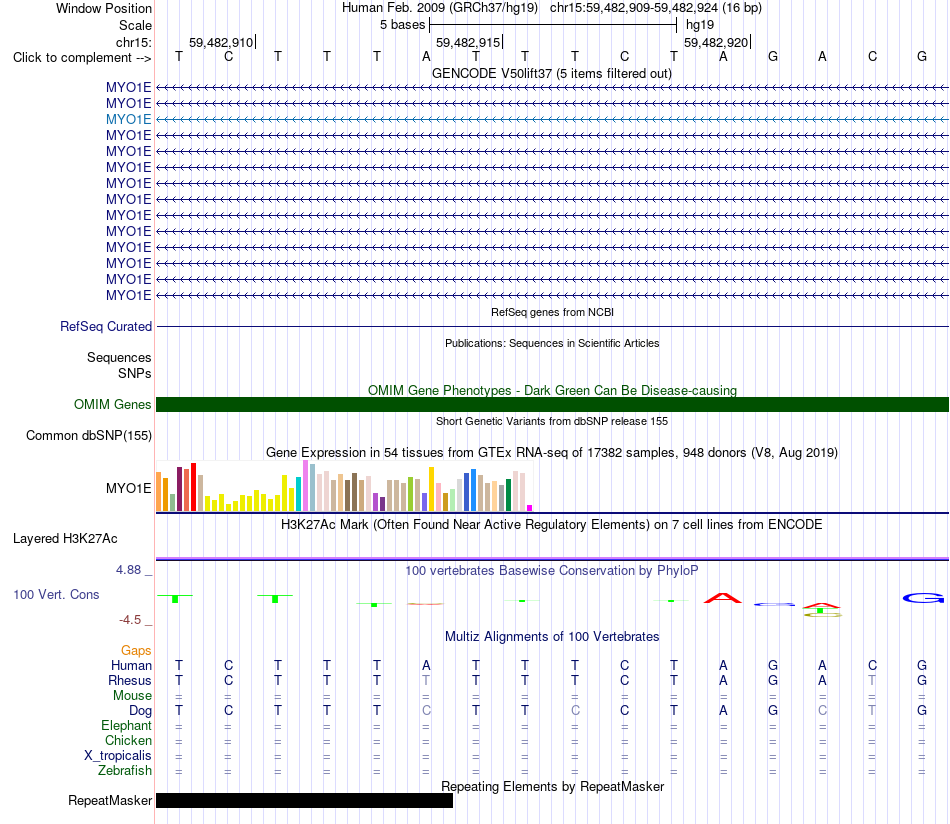Click the MYO1E label beside the GTEx bar chart

tap(128, 488)
